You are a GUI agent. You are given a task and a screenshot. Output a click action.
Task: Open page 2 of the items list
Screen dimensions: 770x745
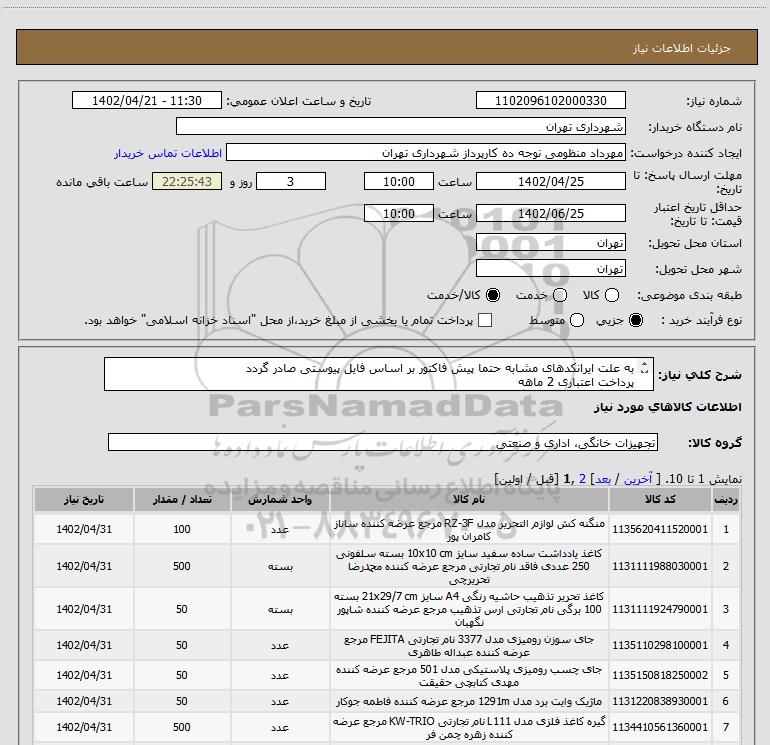[582, 479]
